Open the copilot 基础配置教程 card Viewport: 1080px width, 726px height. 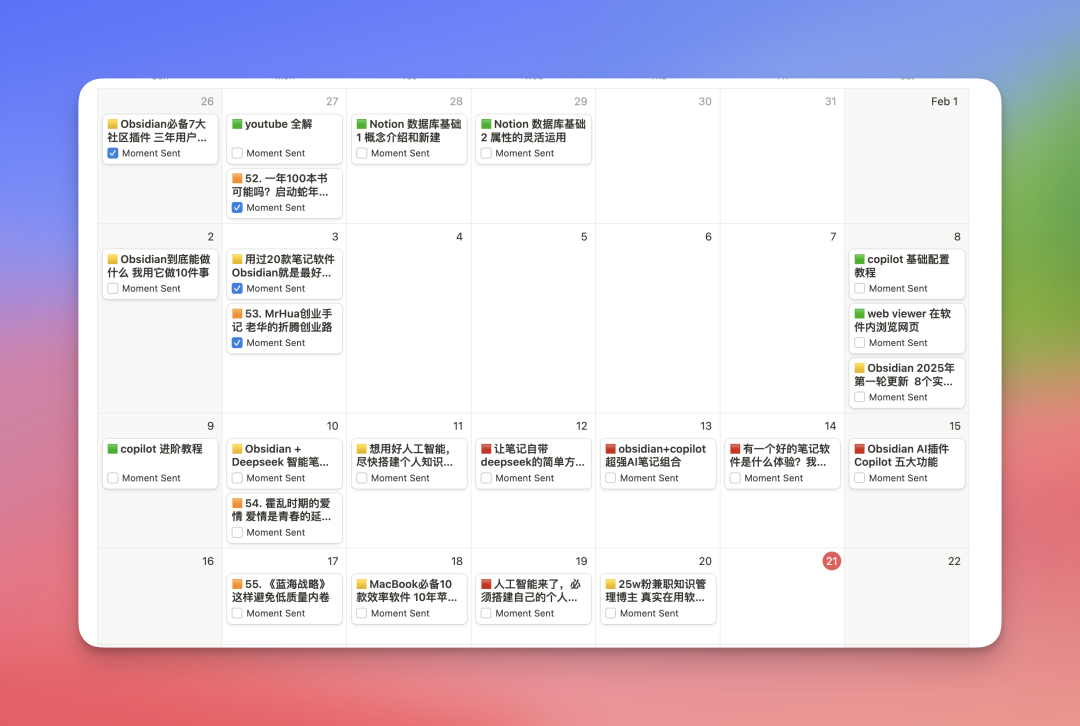point(908,266)
